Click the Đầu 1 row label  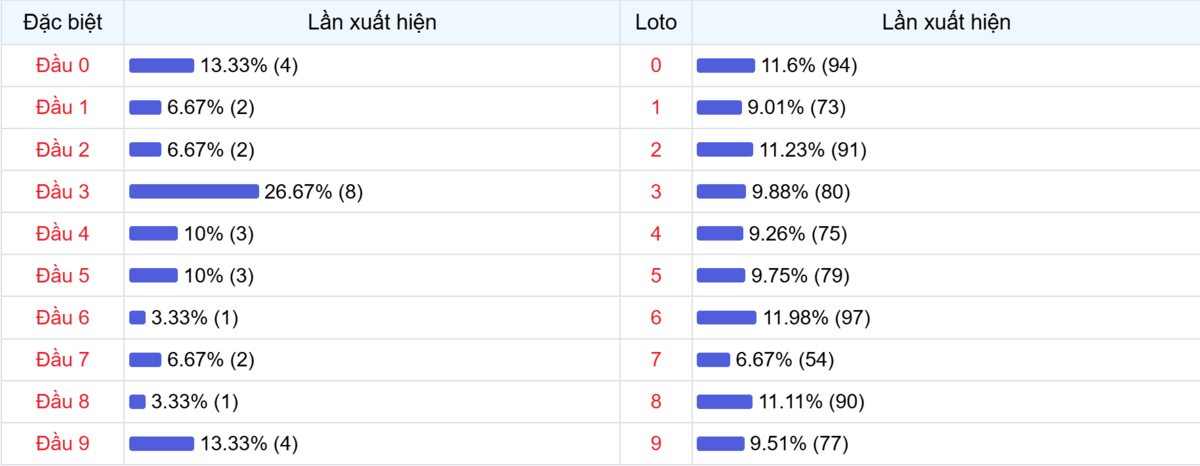pos(62,107)
